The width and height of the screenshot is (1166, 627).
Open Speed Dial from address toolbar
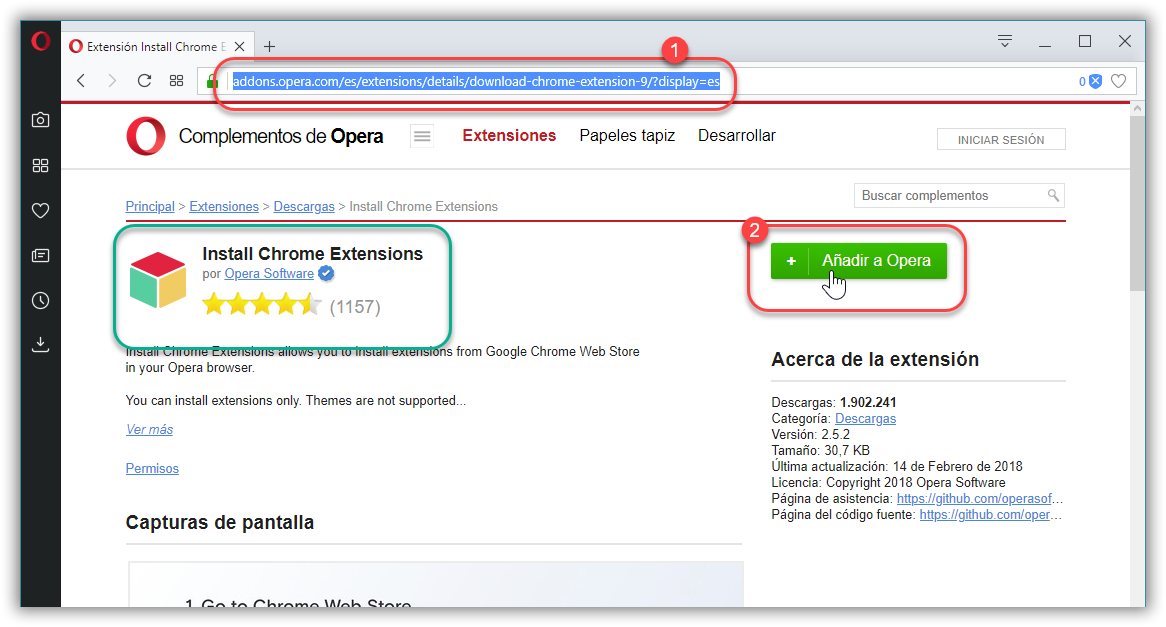176,80
